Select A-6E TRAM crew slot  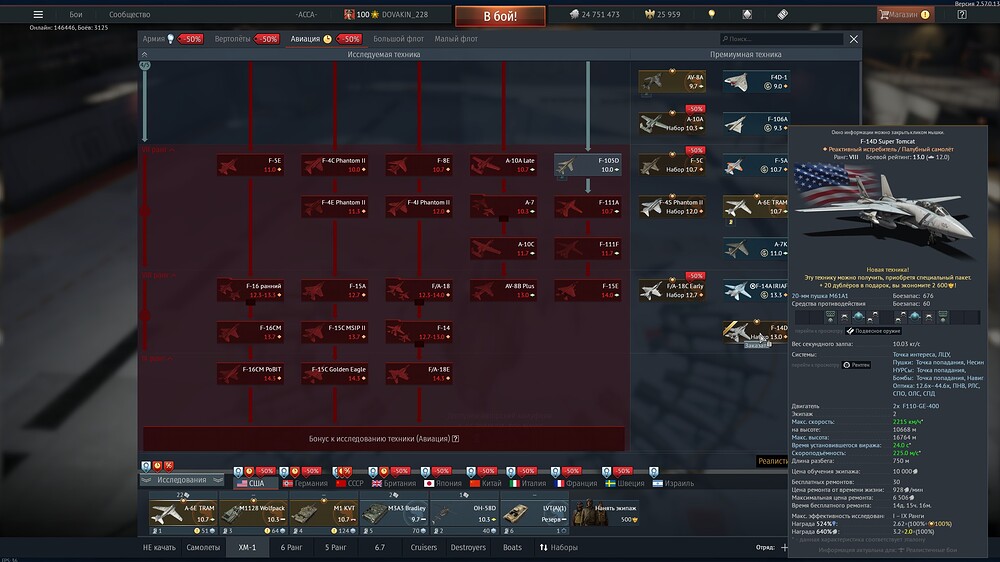(x=183, y=515)
